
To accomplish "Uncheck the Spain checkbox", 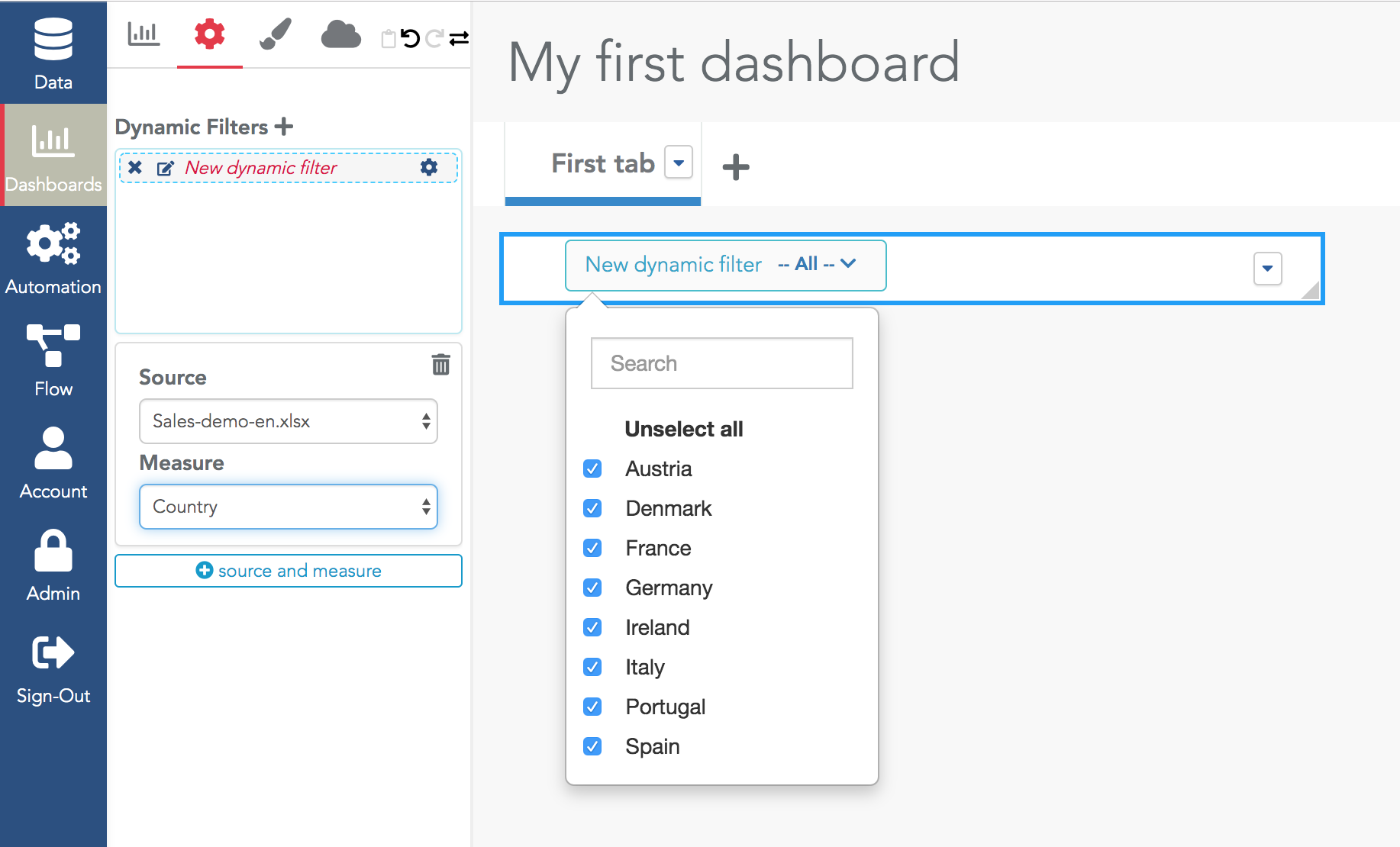I will pyautogui.click(x=592, y=746).
